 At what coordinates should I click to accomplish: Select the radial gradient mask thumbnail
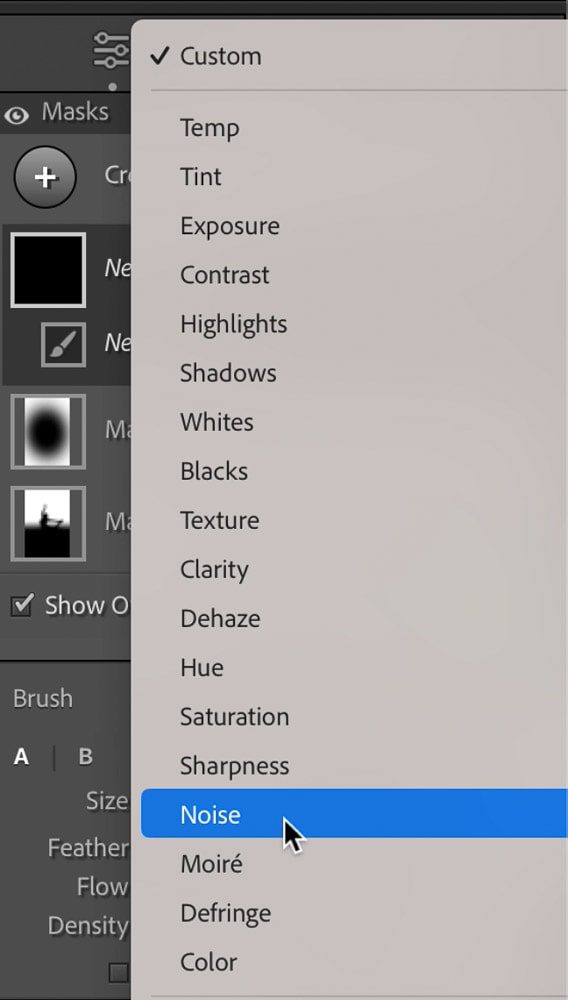click(x=48, y=432)
